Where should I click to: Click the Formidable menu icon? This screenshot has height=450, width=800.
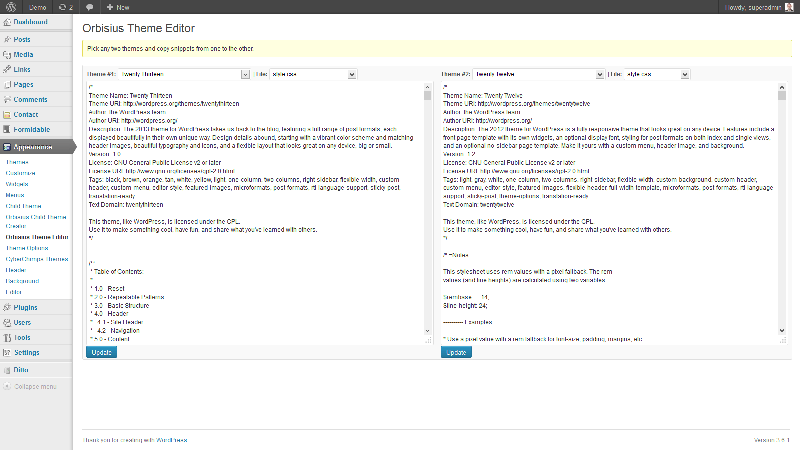pos(7,130)
